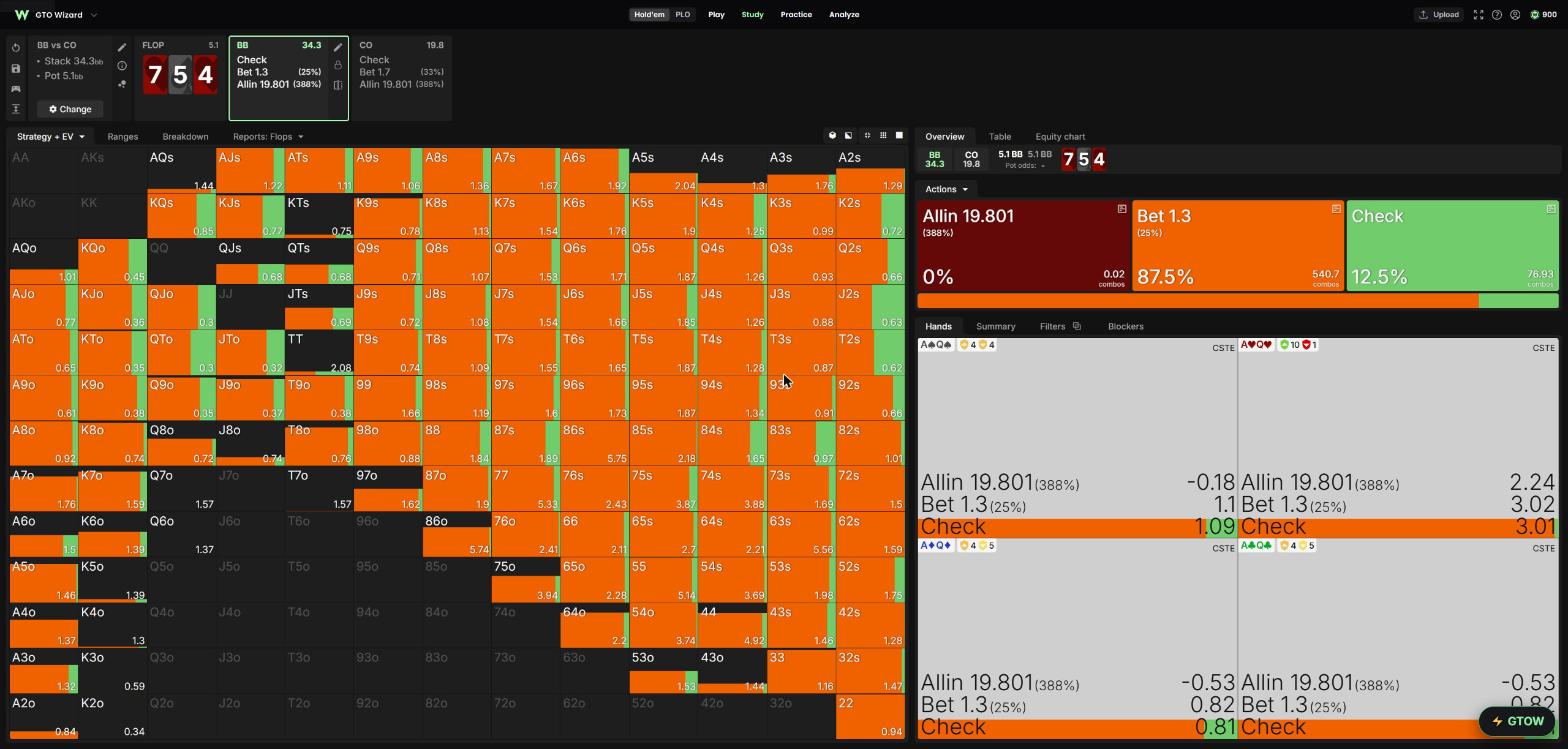Click the game controller practice icon
This screenshot has height=749, width=1568.
16,88
